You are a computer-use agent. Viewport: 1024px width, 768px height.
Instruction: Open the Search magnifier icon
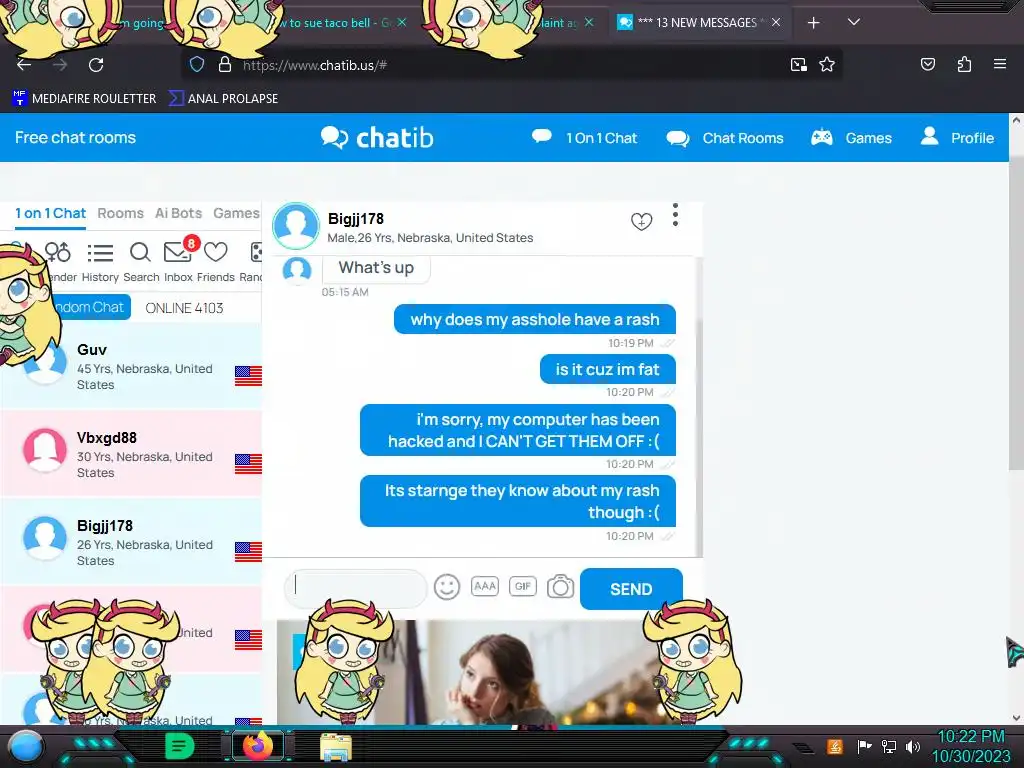(140, 262)
